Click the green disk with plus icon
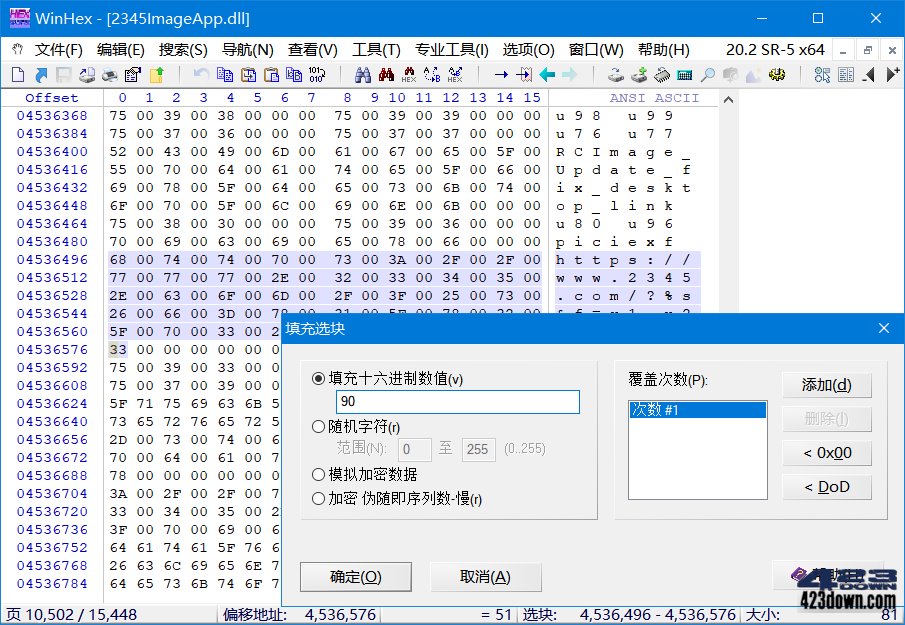 click(640, 73)
